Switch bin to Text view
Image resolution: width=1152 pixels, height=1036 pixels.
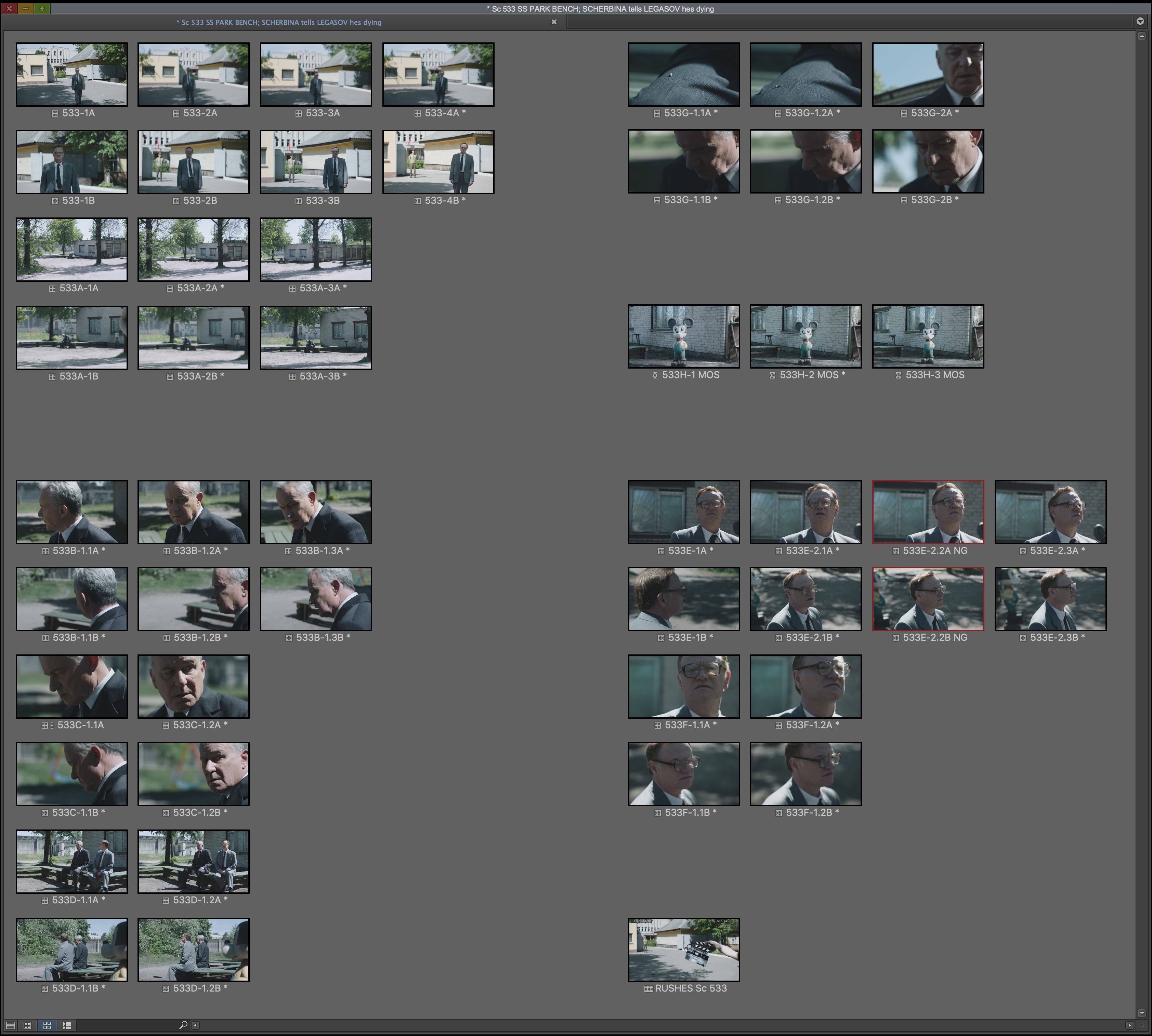(x=27, y=1025)
